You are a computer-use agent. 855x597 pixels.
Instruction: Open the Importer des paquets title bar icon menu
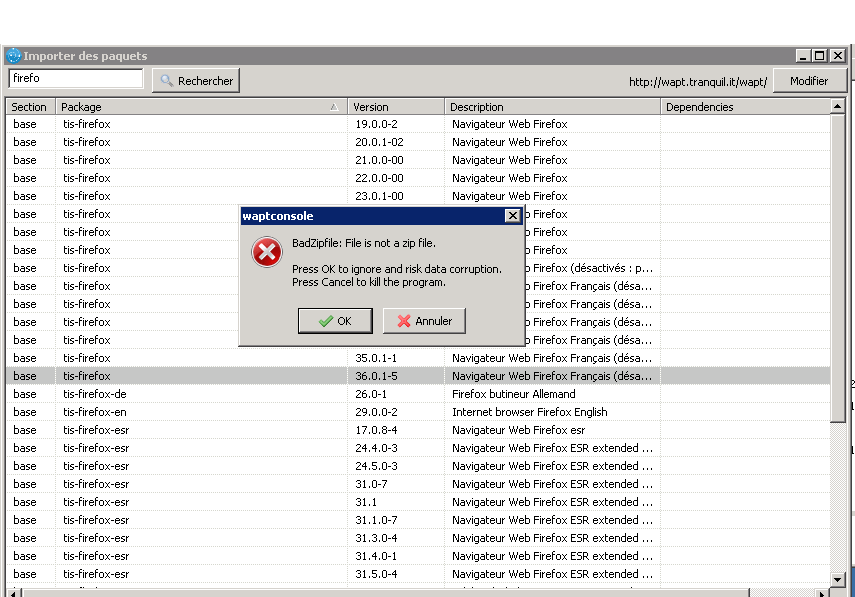point(14,56)
